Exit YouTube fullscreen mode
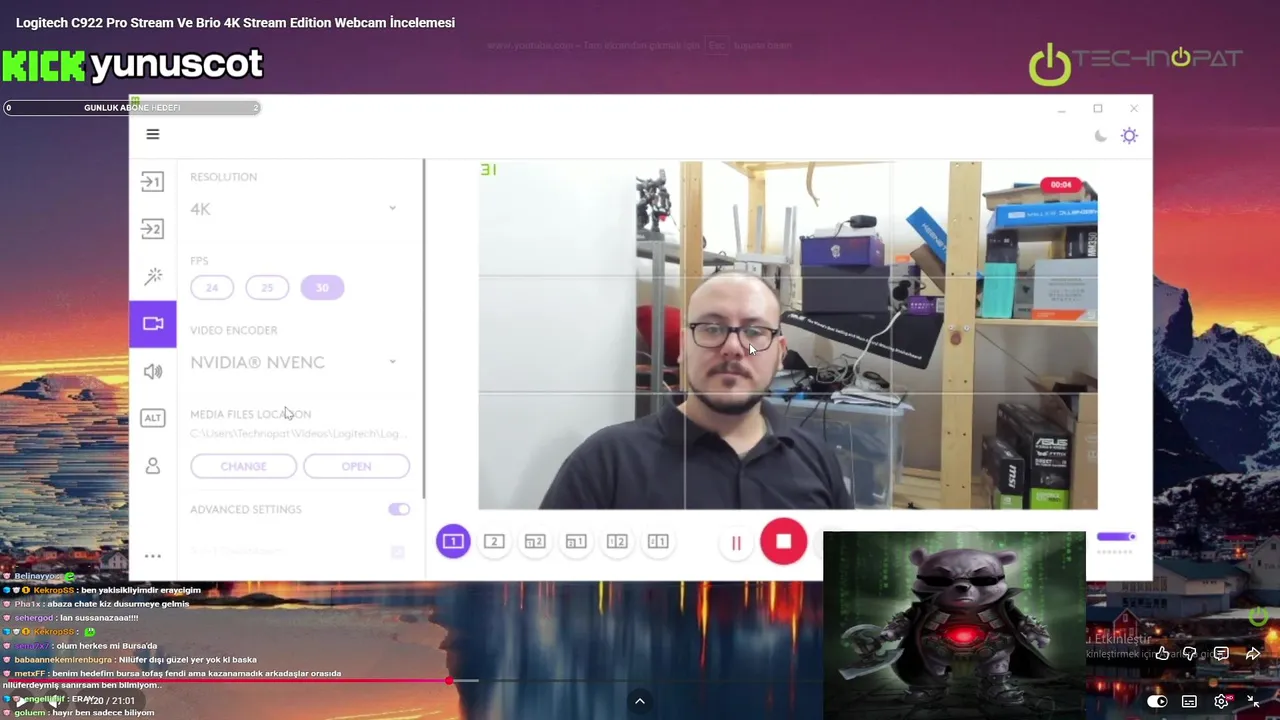 [1253, 701]
